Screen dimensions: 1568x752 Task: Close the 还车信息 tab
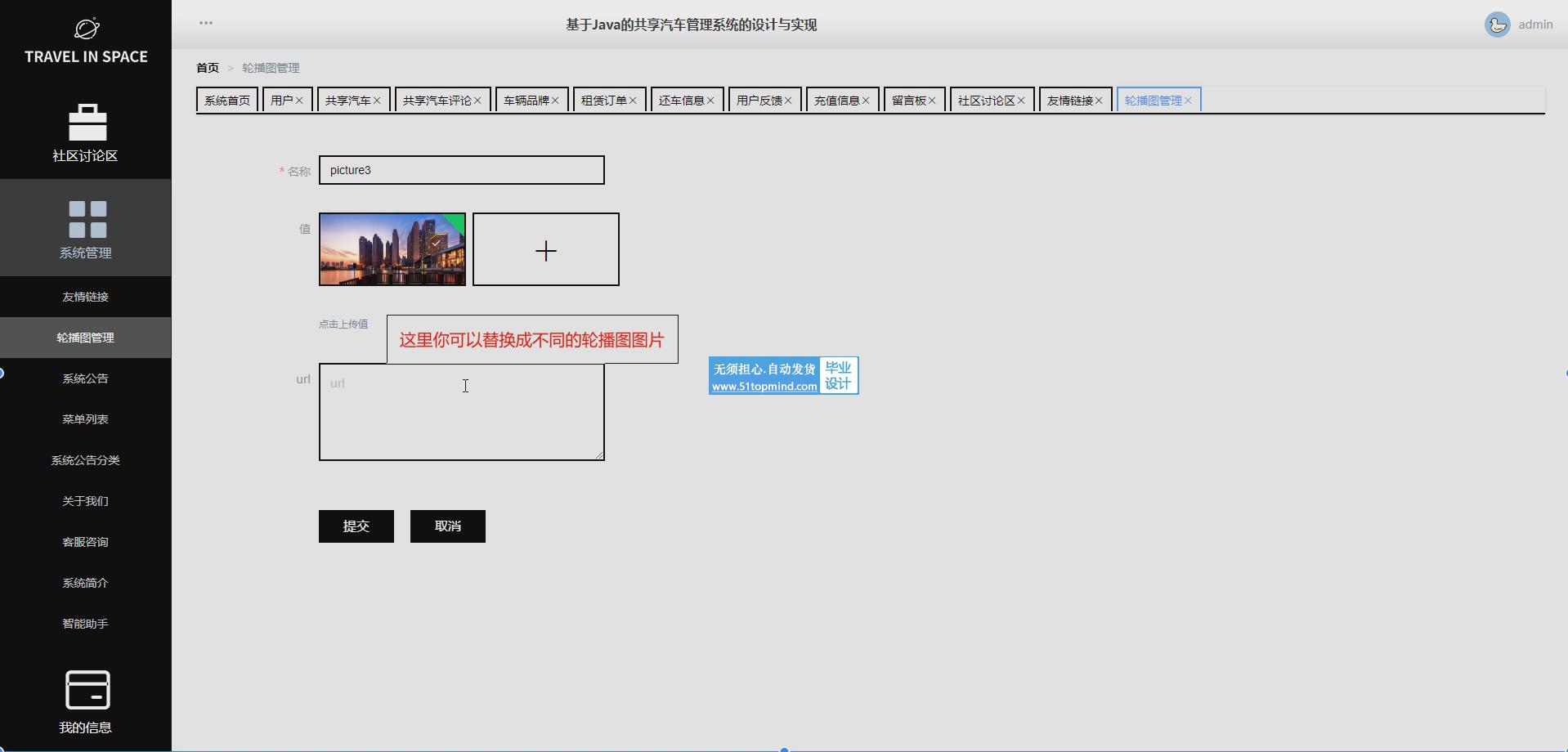click(x=710, y=101)
